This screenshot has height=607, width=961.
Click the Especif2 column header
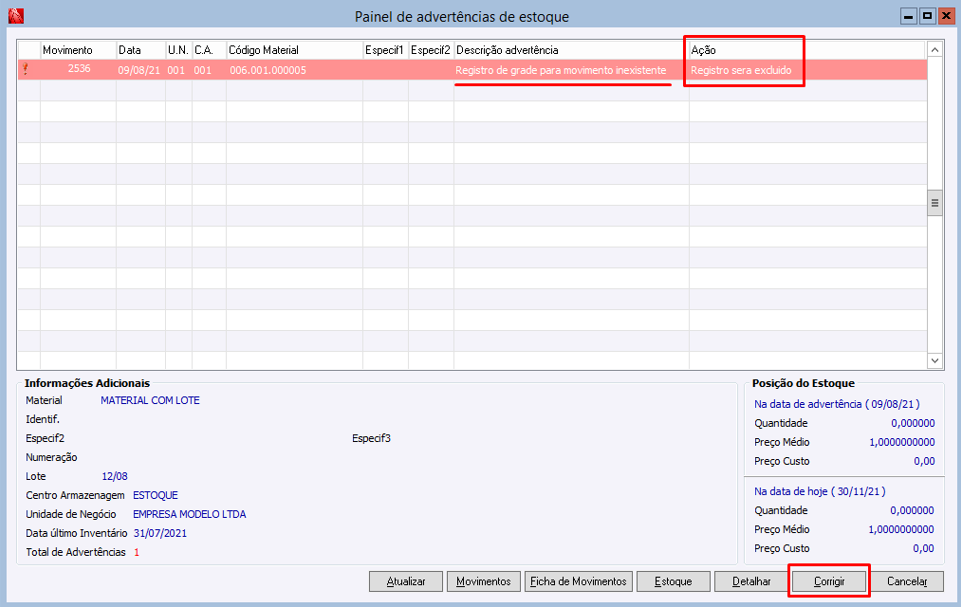[x=431, y=50]
